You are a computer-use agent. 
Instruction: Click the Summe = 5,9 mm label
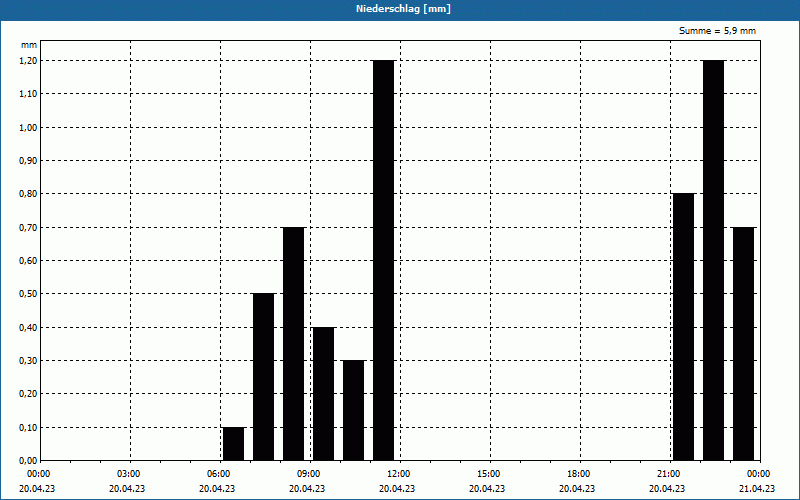[x=717, y=31]
